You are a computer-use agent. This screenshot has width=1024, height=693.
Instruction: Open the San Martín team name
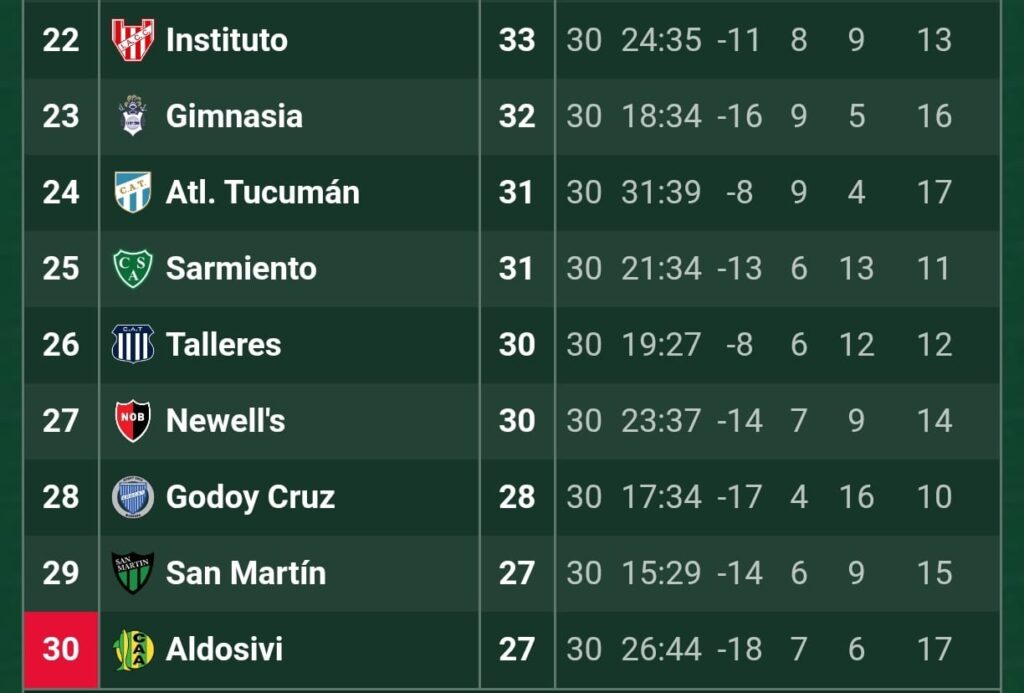click(246, 573)
